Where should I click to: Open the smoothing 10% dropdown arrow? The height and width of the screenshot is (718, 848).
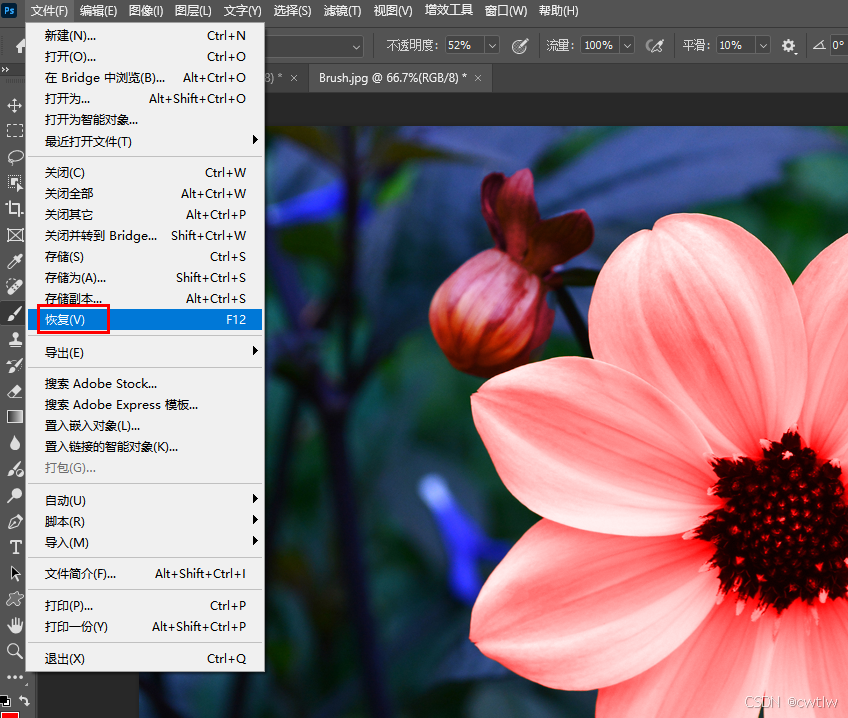pos(763,46)
